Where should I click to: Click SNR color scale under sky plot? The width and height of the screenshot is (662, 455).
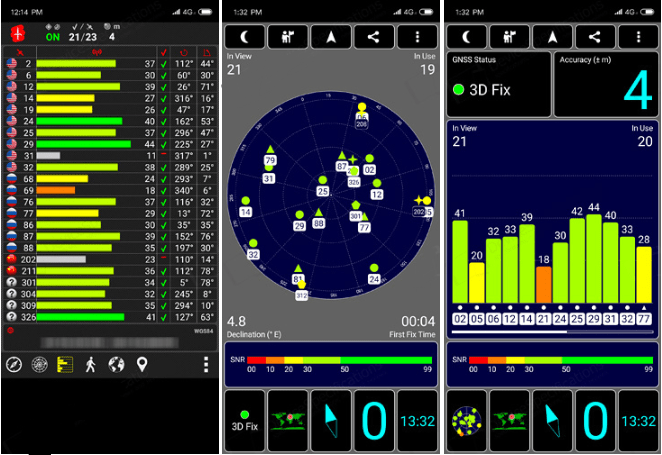pos(330,364)
